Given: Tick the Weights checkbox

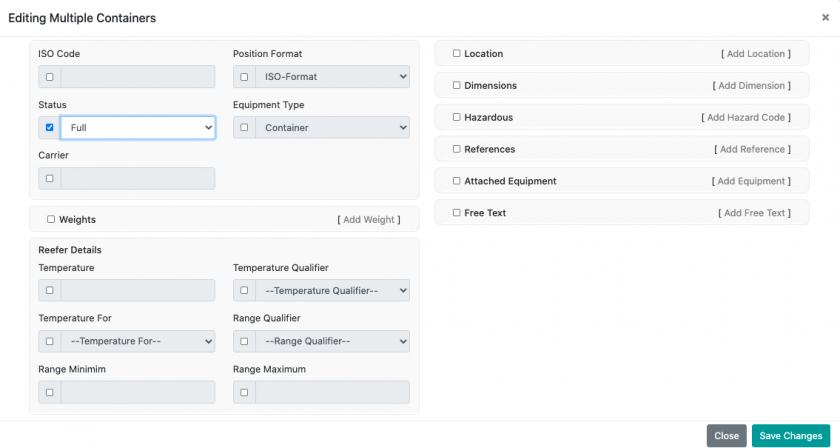Looking at the screenshot, I should coord(51,219).
